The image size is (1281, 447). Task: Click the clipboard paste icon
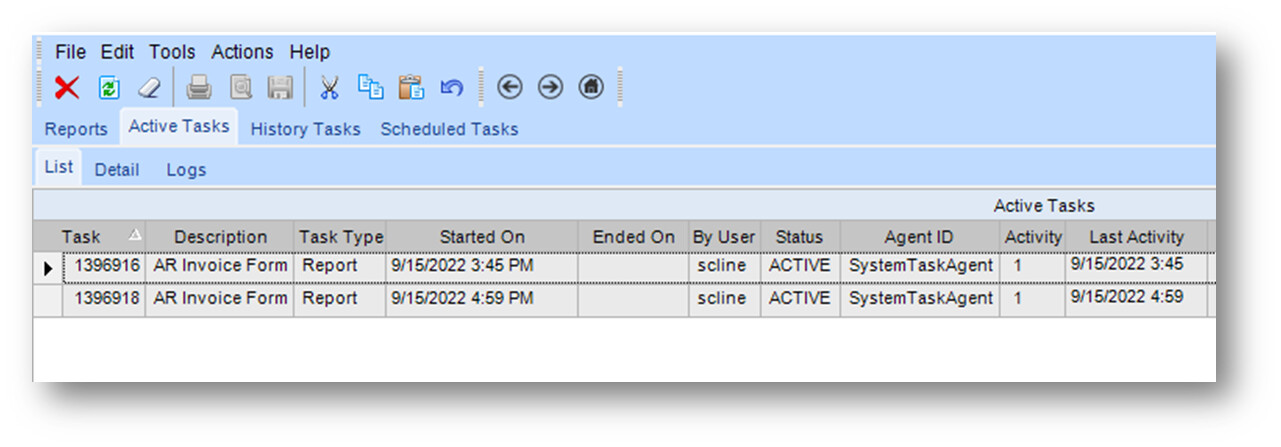[x=411, y=88]
